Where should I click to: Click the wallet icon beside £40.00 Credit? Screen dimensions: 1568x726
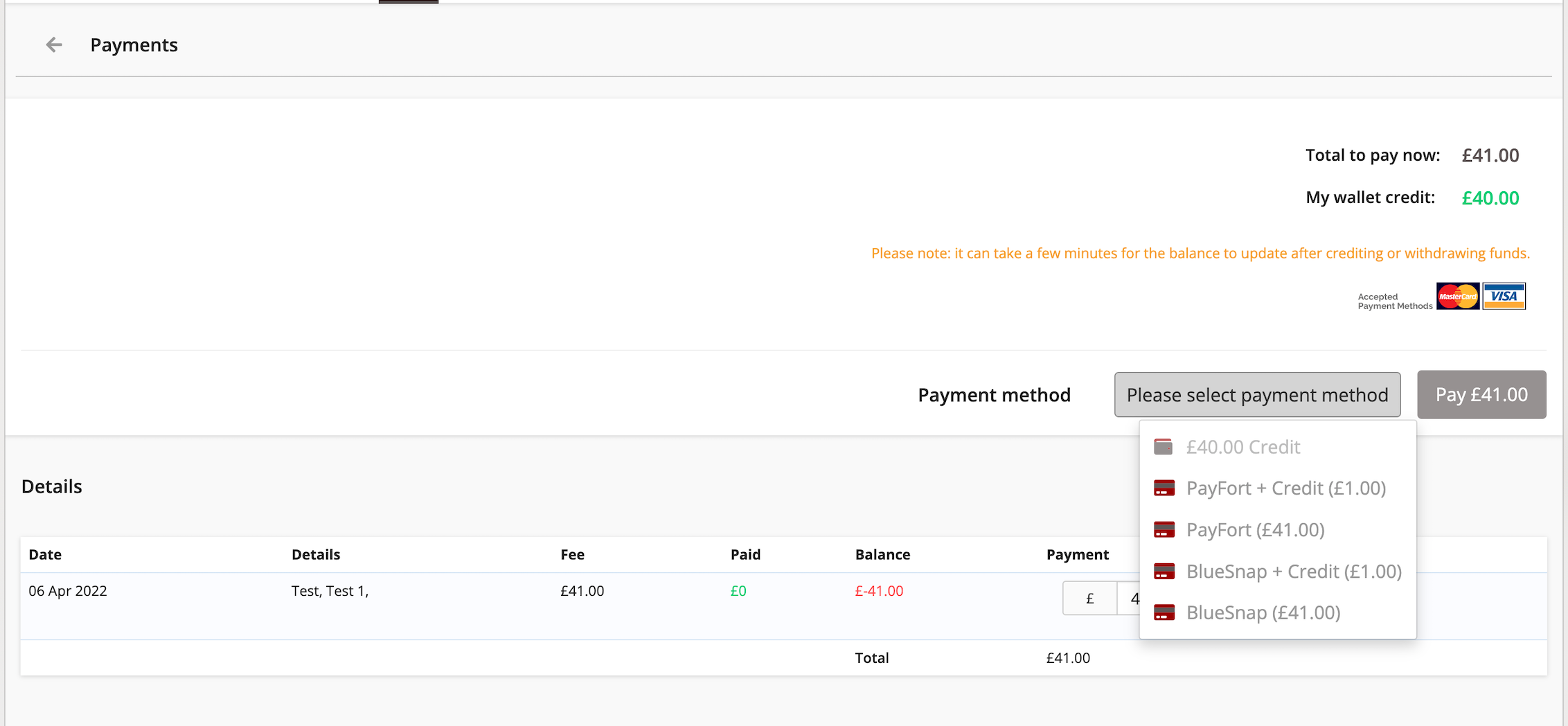click(x=1164, y=447)
